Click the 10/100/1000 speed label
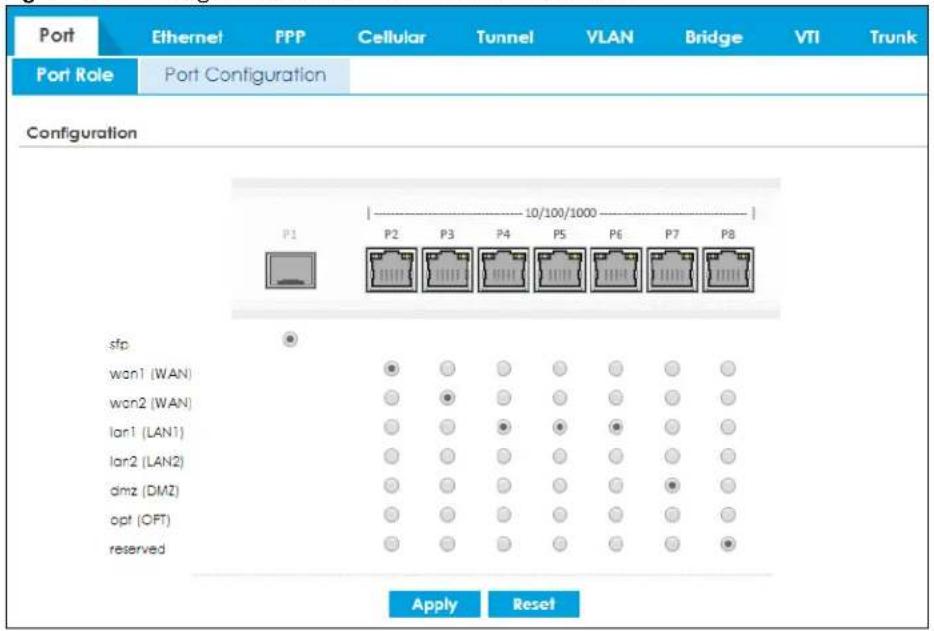Viewport: 934px width, 631px height. tap(561, 213)
